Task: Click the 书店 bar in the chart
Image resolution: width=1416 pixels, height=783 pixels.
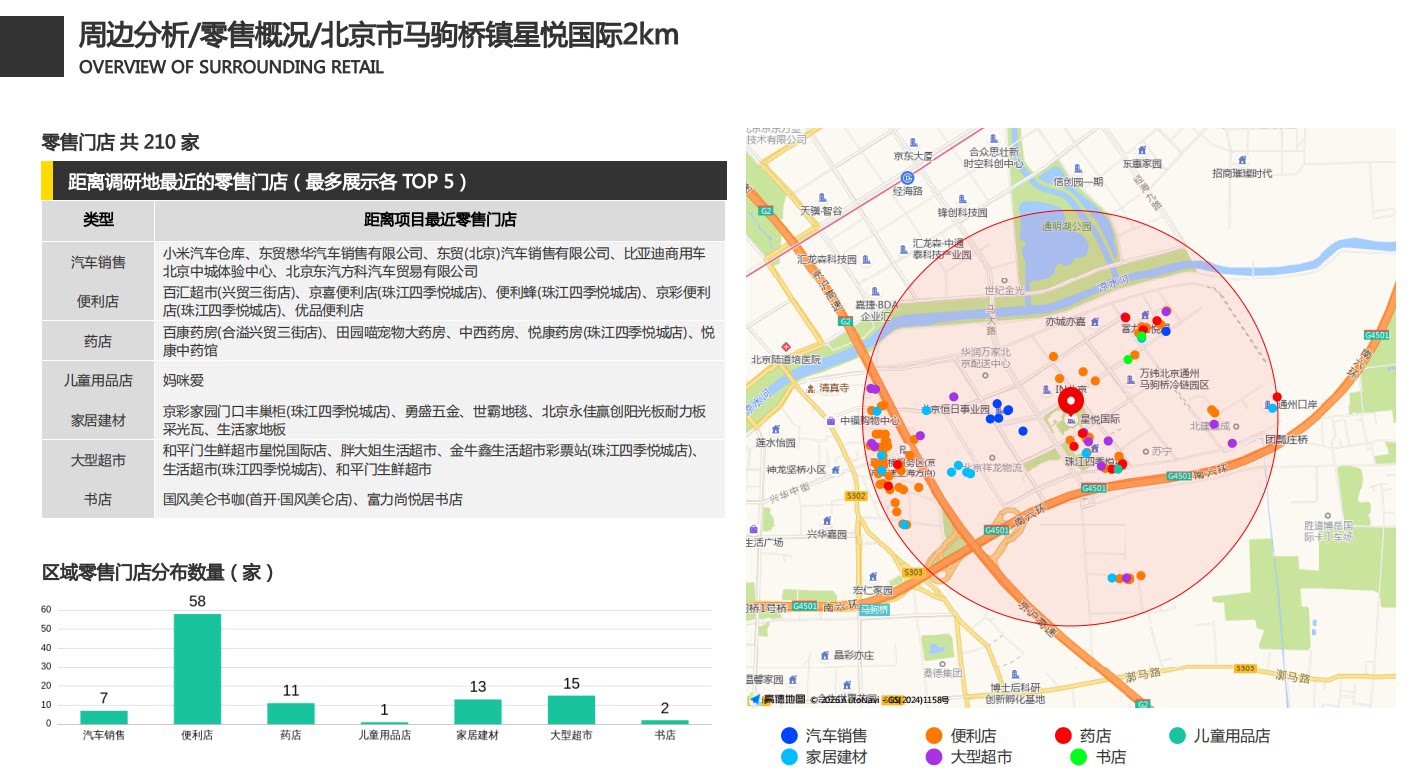Action: click(665, 722)
